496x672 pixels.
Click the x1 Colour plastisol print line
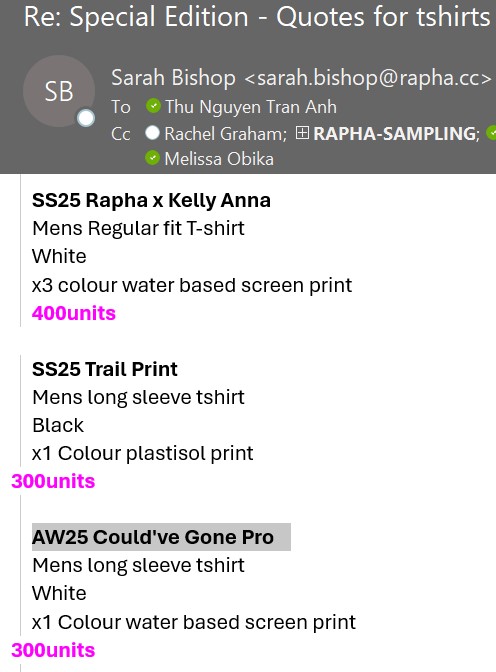[143, 453]
